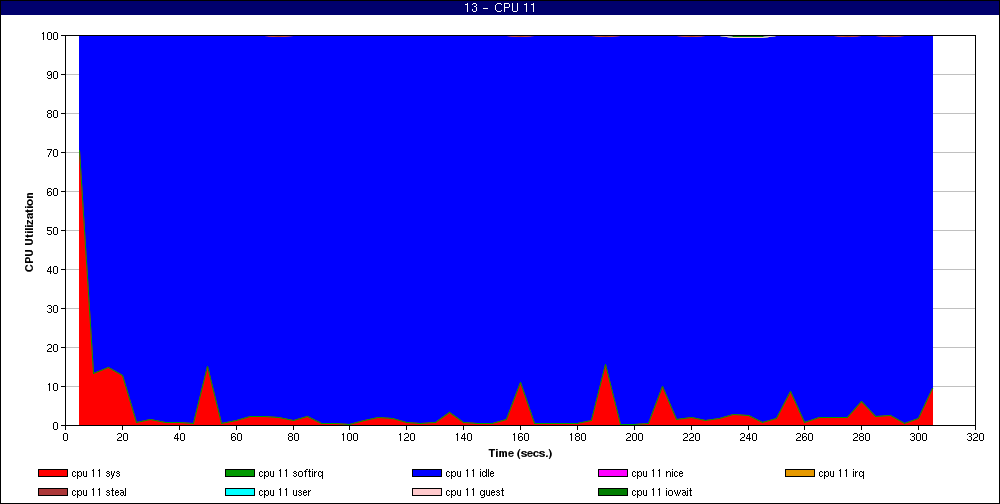This screenshot has height=504, width=1000.
Task: Select the 'cpu 11 irq' legend label
Action: (841, 473)
